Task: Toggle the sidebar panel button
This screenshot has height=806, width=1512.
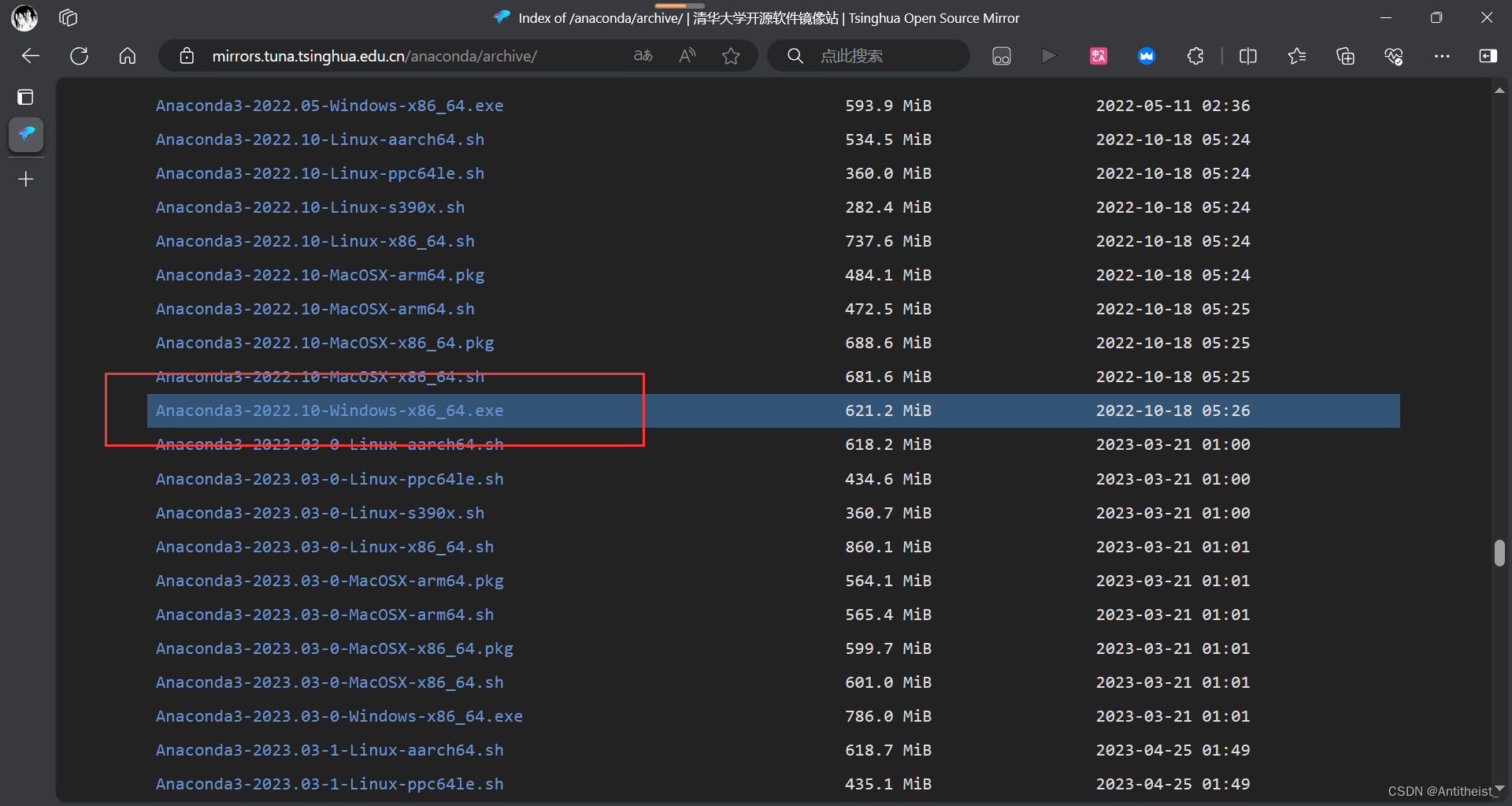Action: point(1488,56)
